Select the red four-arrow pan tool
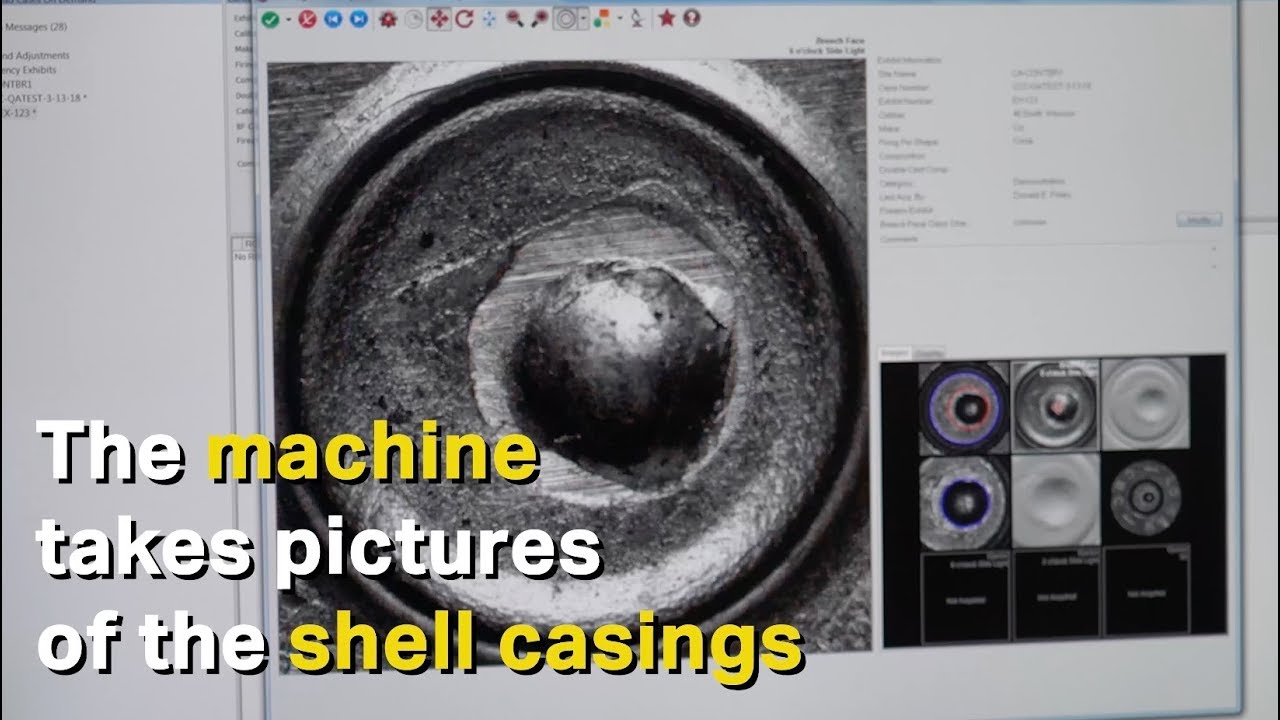1280x720 pixels. coord(438,19)
